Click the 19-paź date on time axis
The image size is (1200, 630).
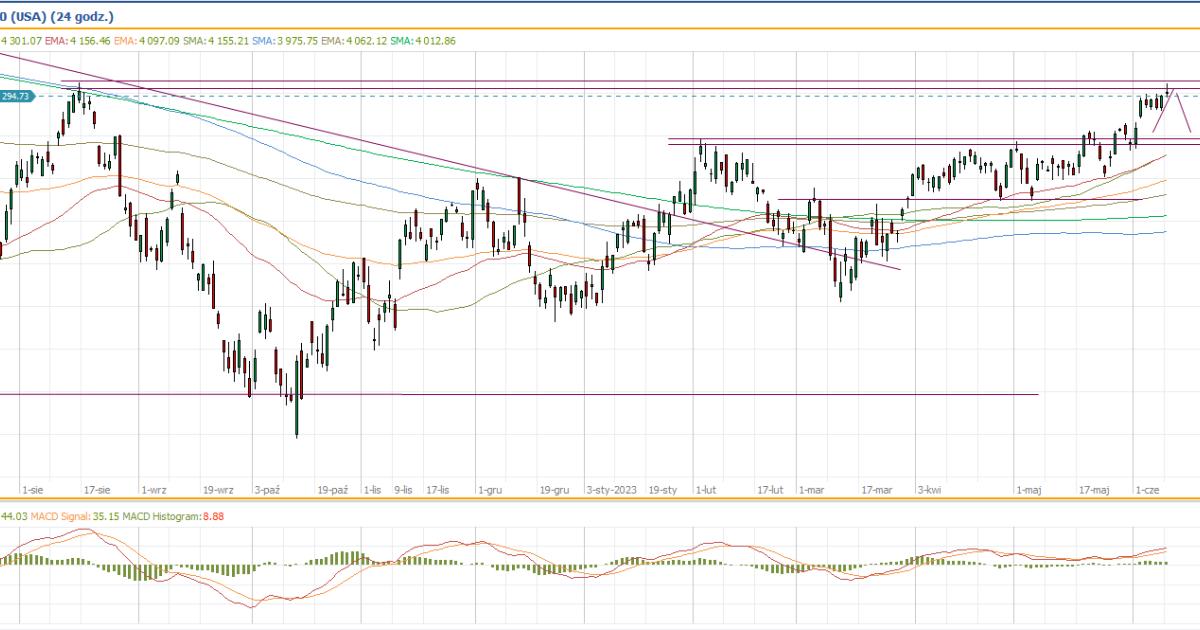[332, 490]
